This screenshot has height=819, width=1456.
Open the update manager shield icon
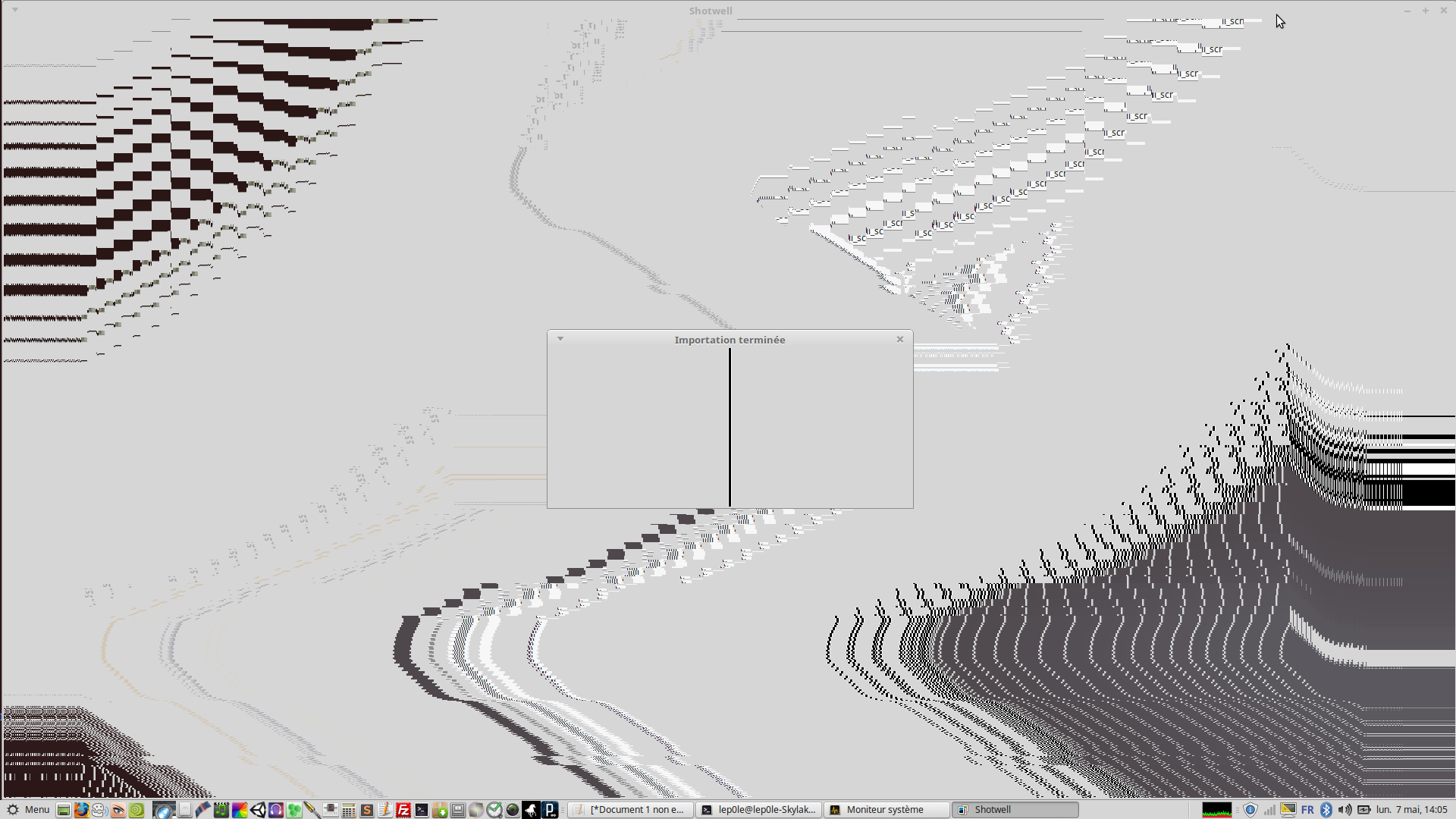click(1250, 810)
